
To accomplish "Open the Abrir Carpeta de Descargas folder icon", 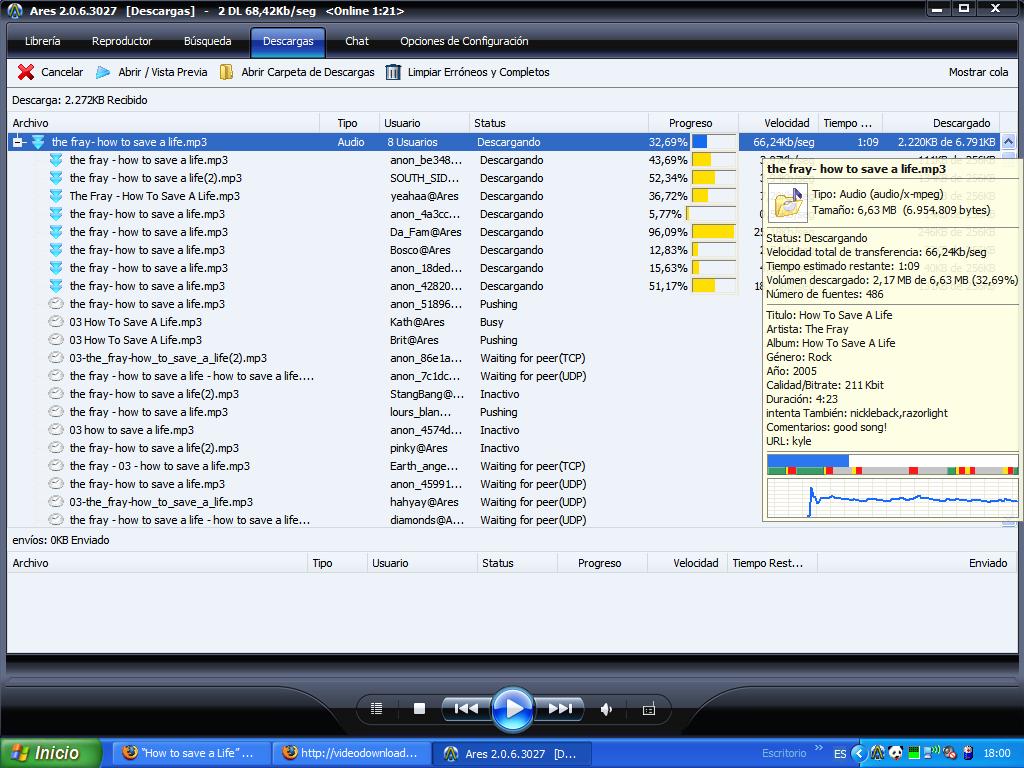I will [226, 72].
